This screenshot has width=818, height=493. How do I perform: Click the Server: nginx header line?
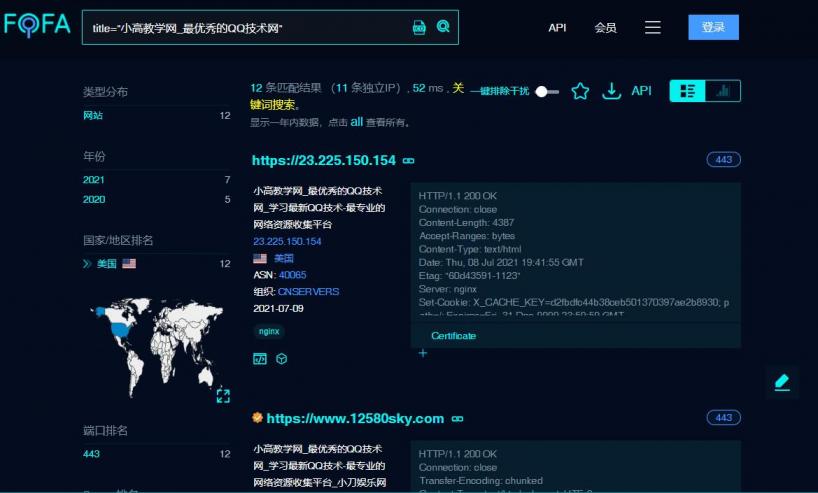click(x=448, y=289)
